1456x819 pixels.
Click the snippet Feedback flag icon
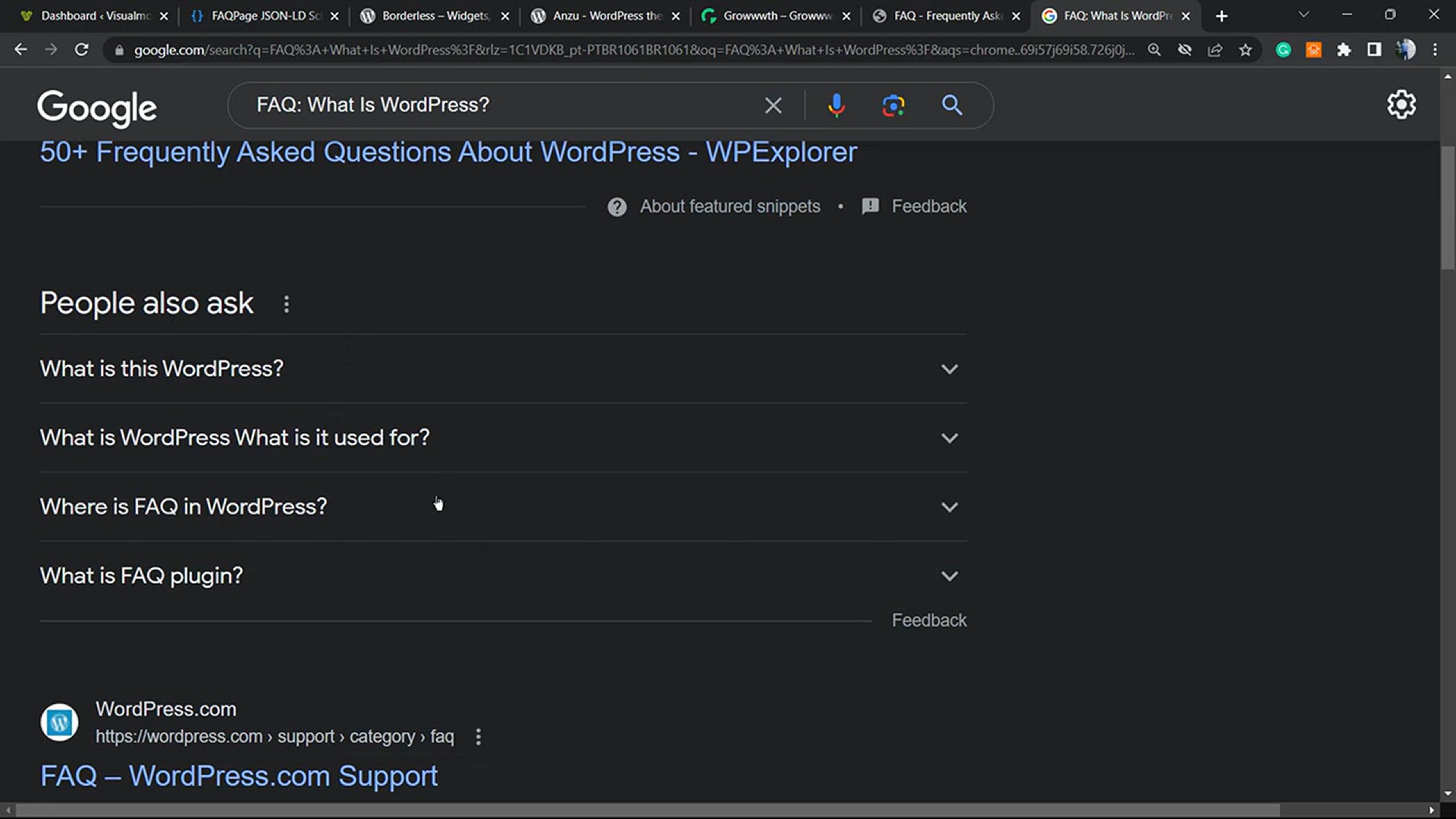(871, 206)
